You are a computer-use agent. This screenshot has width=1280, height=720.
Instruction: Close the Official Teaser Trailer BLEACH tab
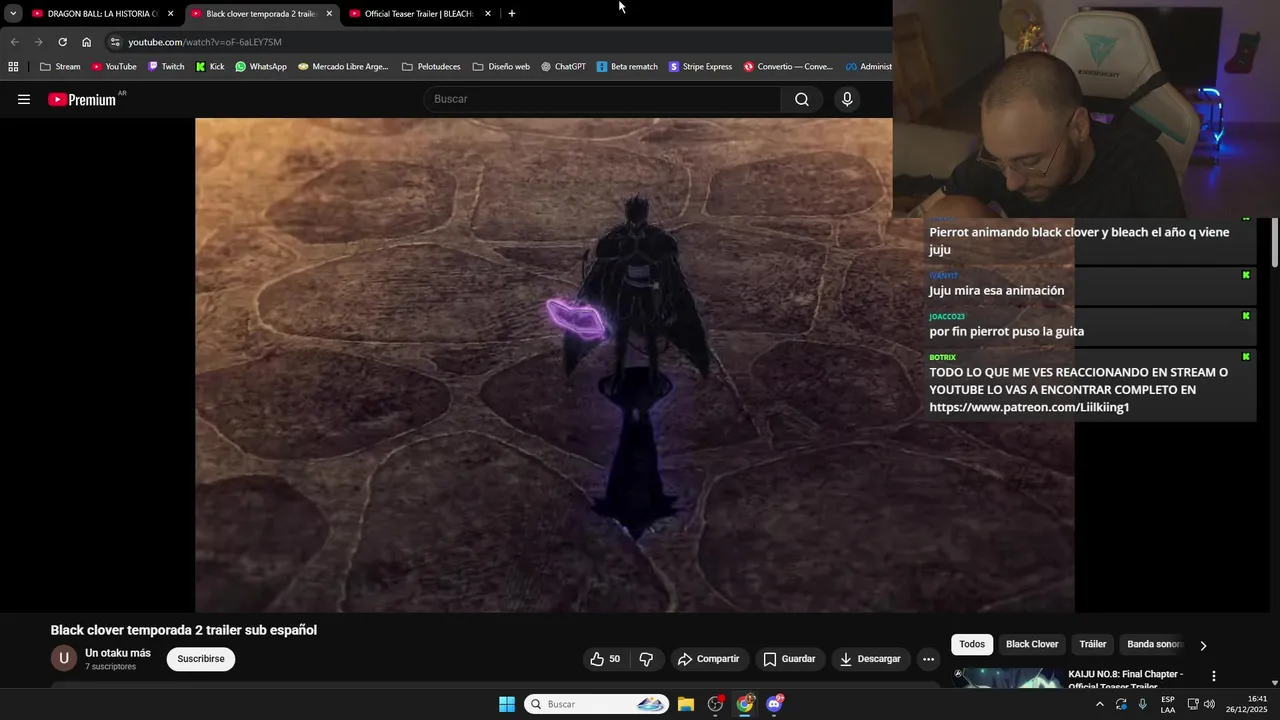click(487, 14)
